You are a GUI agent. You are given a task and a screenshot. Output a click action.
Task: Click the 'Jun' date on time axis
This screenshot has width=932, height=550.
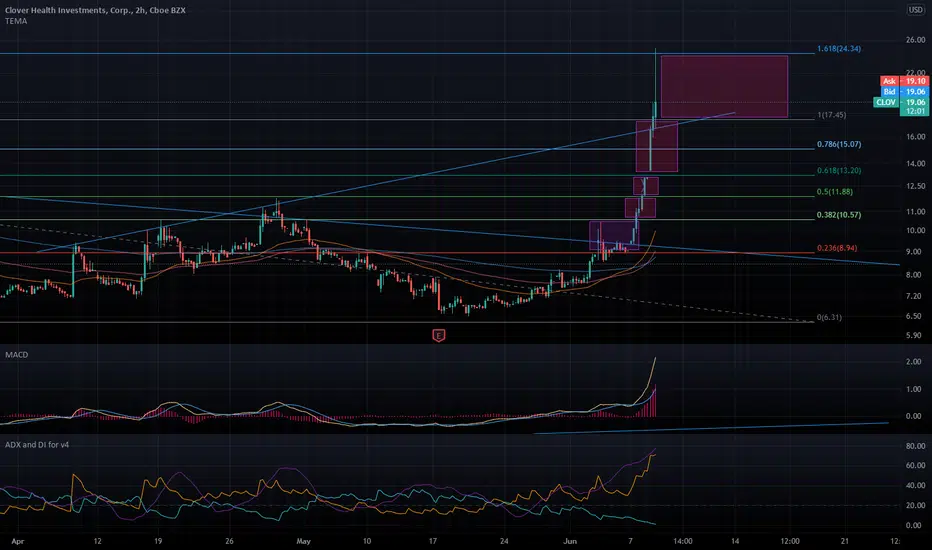tap(570, 541)
